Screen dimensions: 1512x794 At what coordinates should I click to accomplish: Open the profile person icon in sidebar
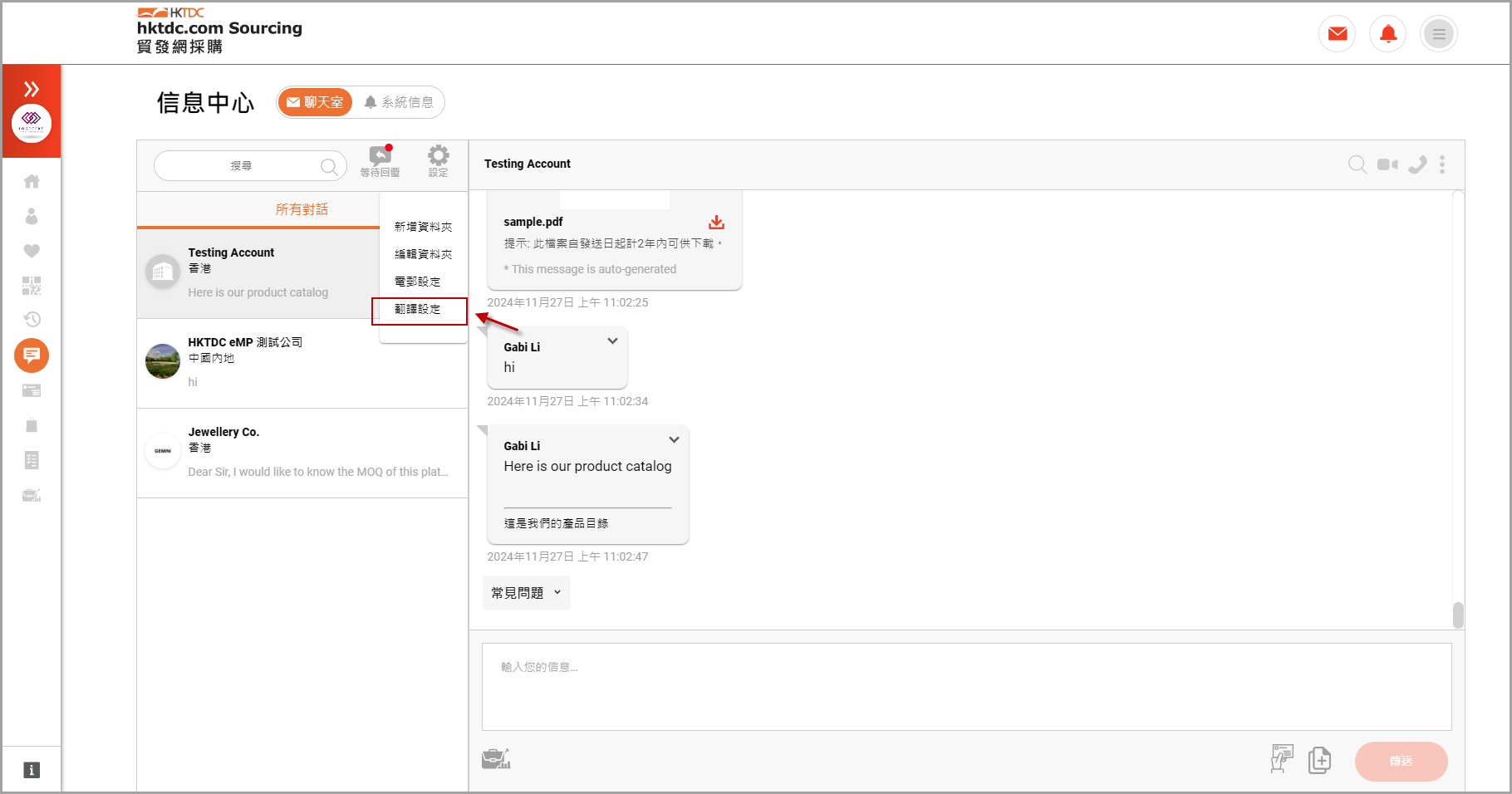click(x=32, y=216)
